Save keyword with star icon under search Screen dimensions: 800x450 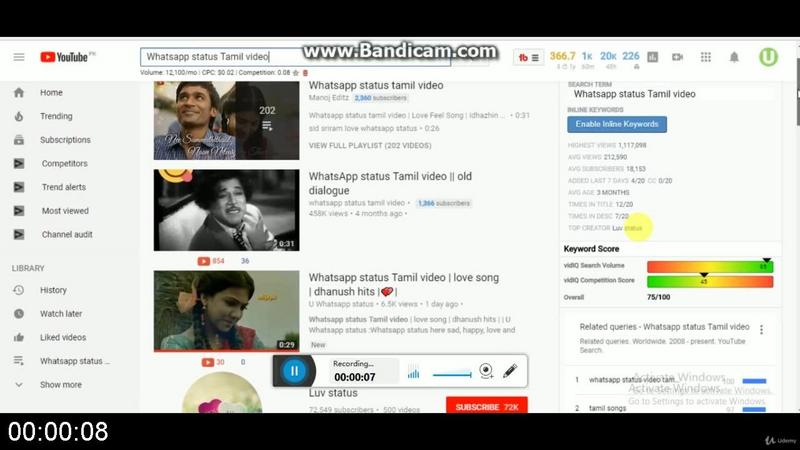pyautogui.click(x=295, y=73)
